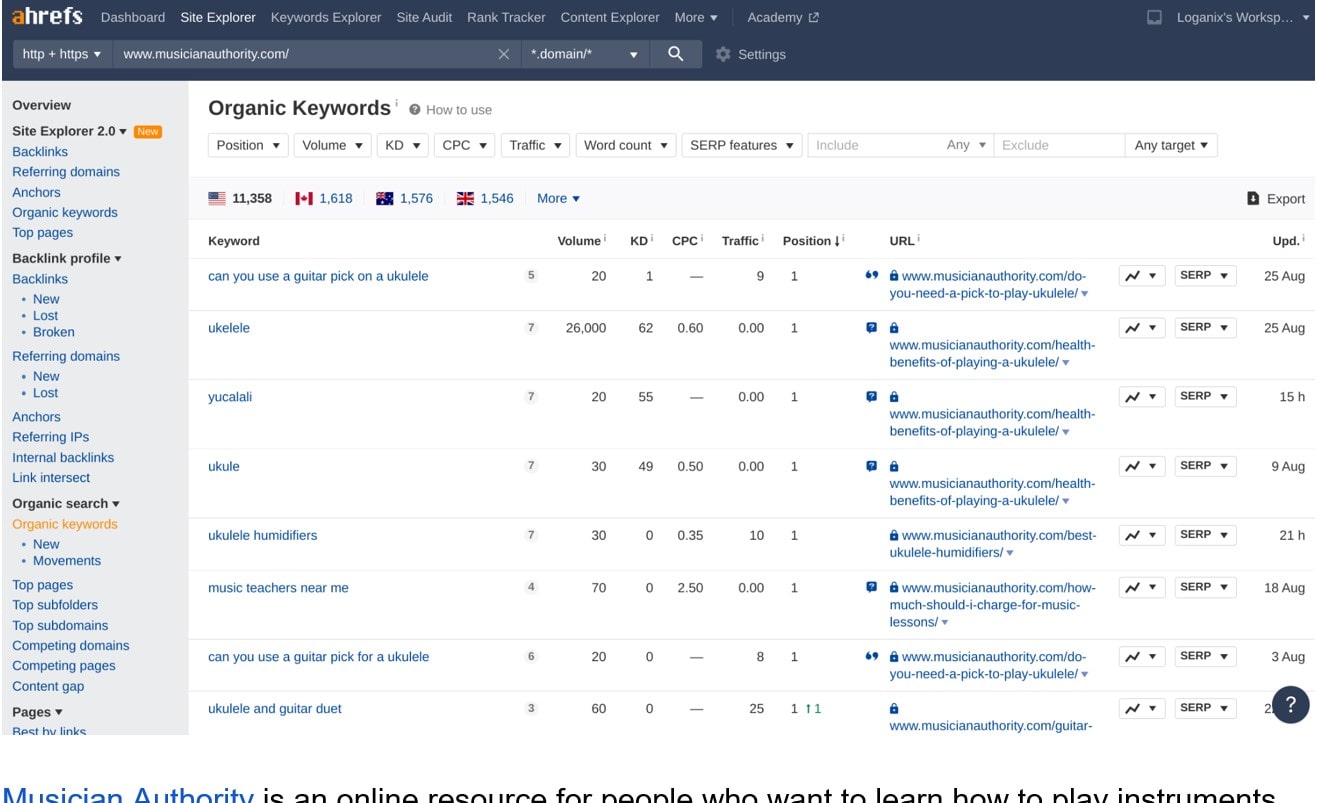Open Dashboard in top navigation
This screenshot has width=1317, height=803.
(133, 17)
